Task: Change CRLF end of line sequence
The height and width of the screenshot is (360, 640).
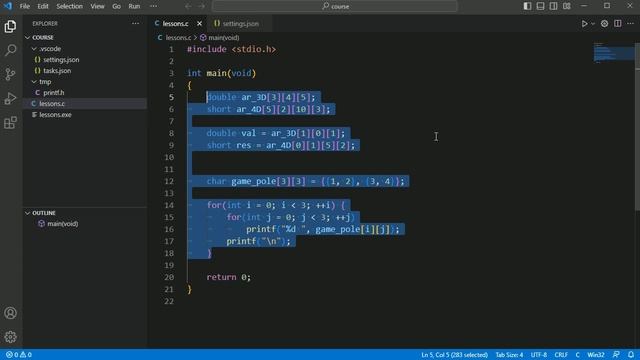Action: coord(561,355)
